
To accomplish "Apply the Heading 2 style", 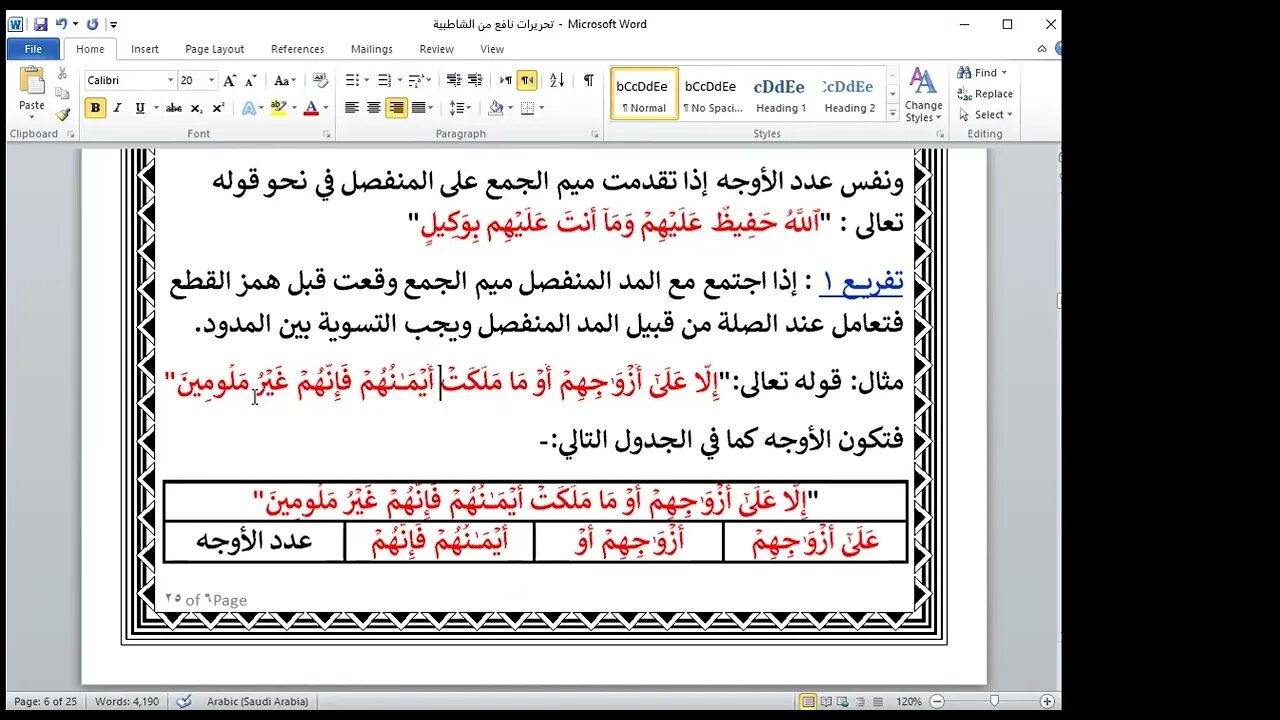I will [x=849, y=94].
